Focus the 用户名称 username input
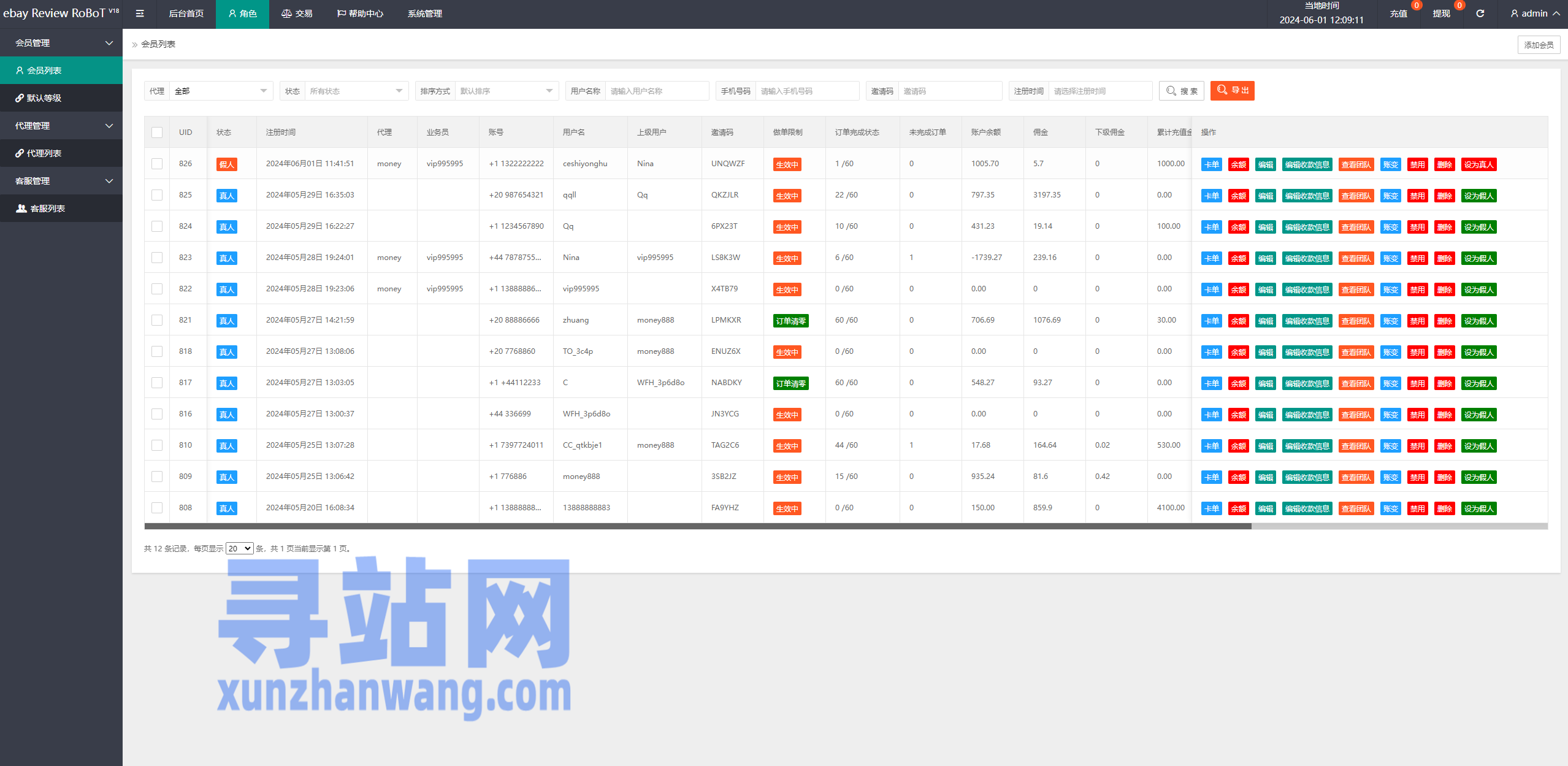The image size is (1568, 766). [657, 91]
